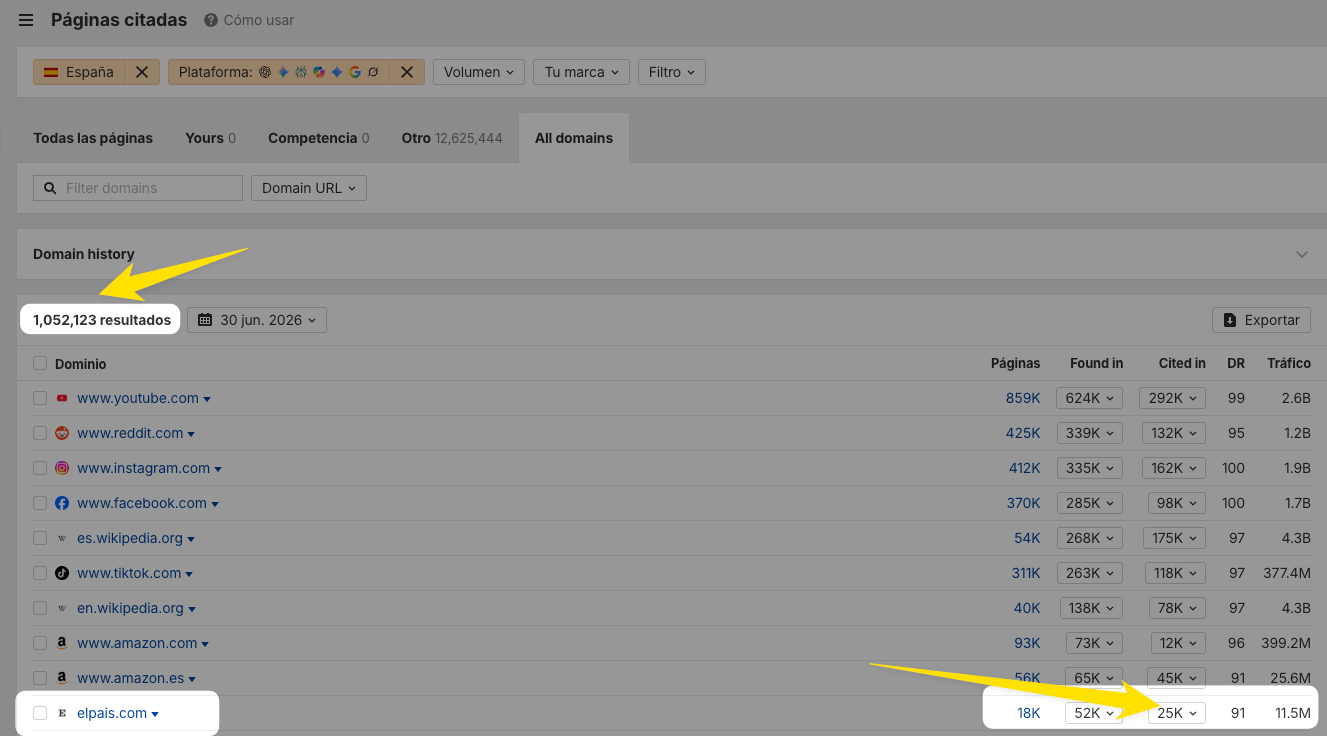Click youtube pages count 859K
The height and width of the screenshot is (736, 1327).
(x=1023, y=398)
